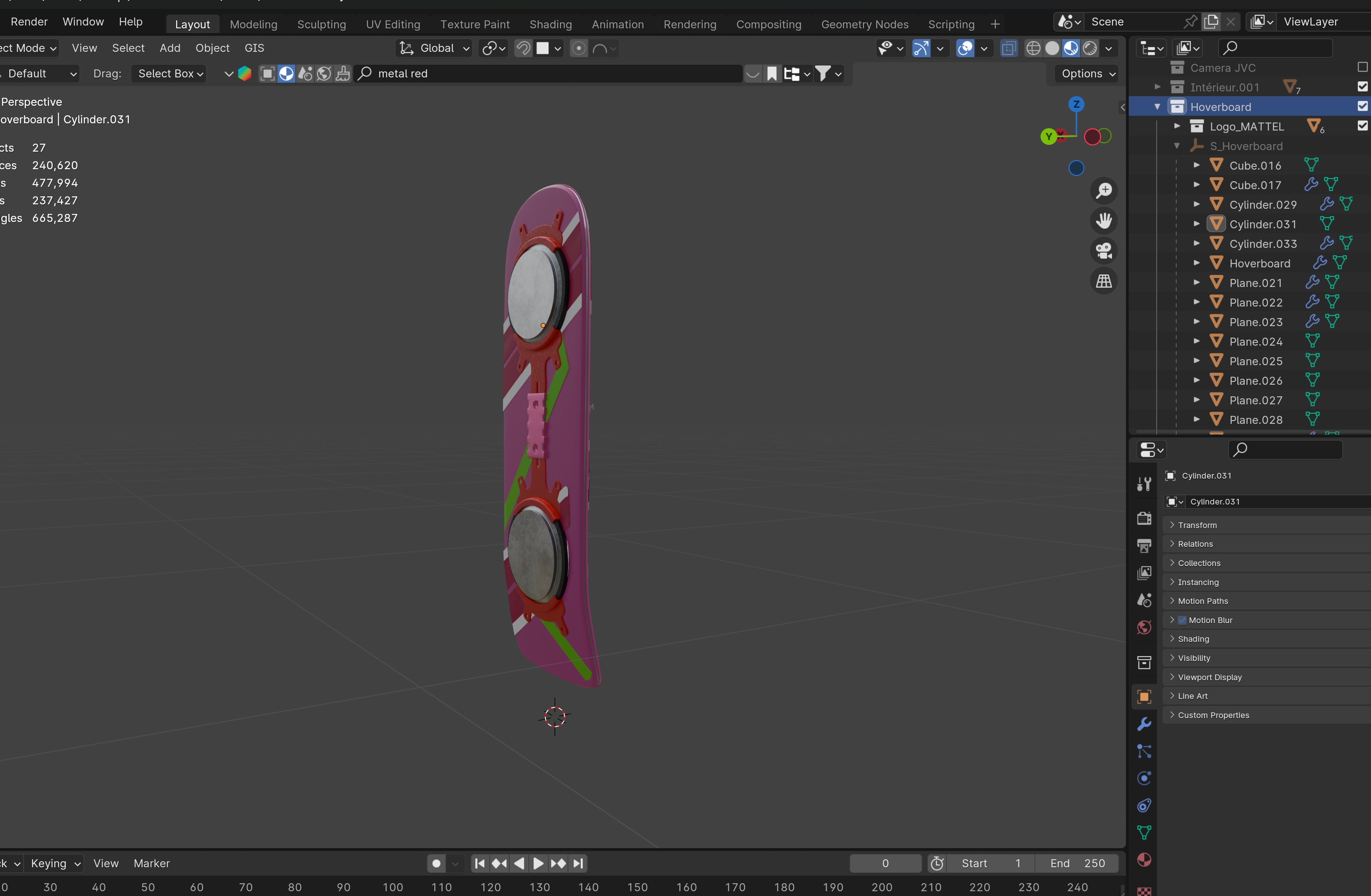Select rendered viewport shading
This screenshot has width=1371, height=896.
point(1090,48)
